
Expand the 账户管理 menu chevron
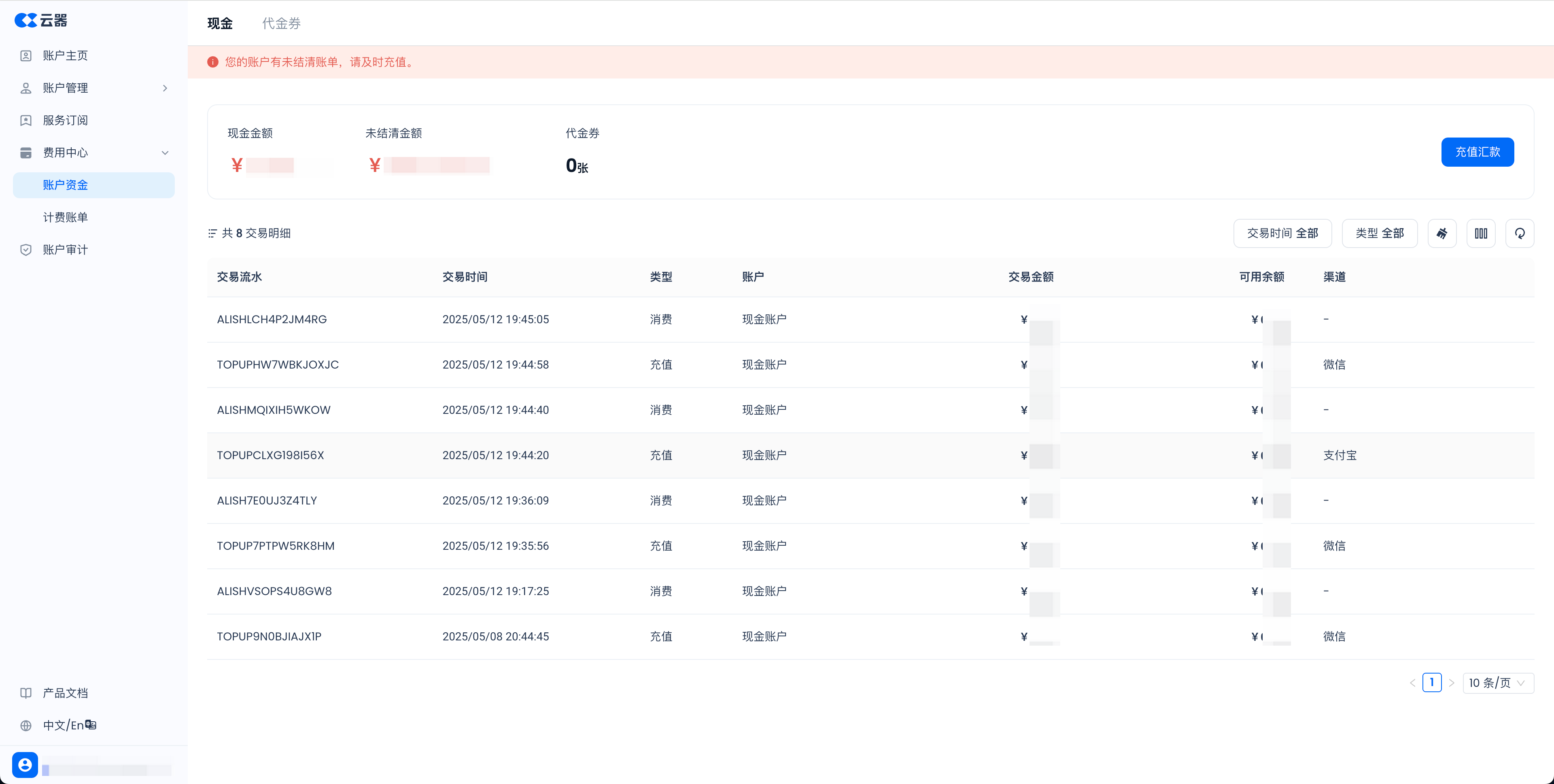pos(165,88)
